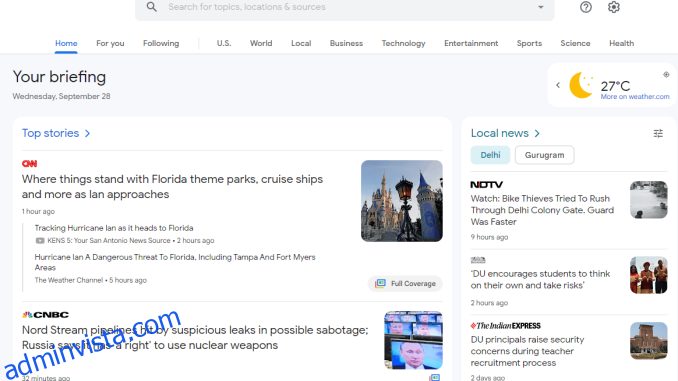This screenshot has width=678, height=381.
Task: Open Hurricane Ian Dangerous Threat story
Action: tap(175, 262)
